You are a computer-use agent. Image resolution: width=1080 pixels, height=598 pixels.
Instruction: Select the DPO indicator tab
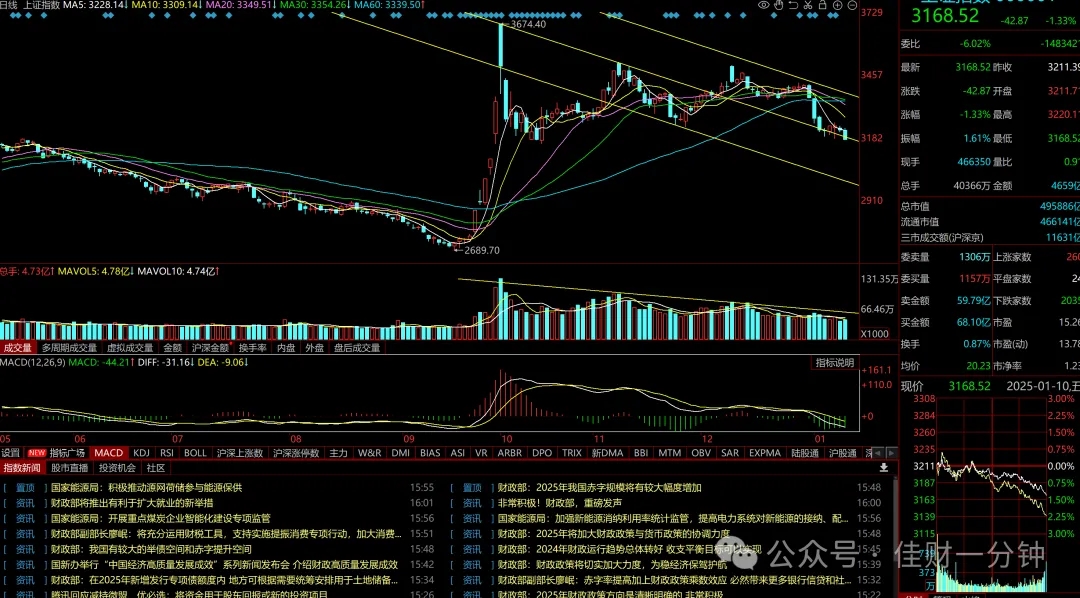pos(542,453)
